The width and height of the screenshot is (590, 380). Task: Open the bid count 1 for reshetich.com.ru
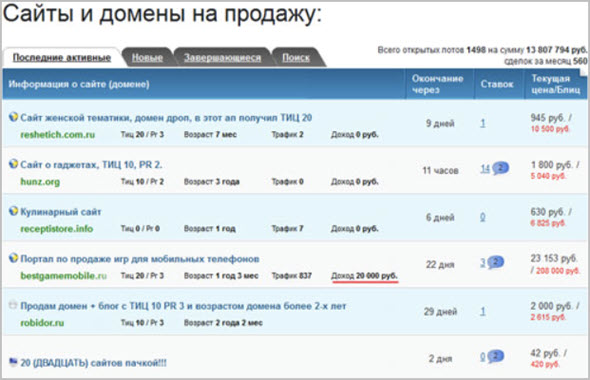483,123
